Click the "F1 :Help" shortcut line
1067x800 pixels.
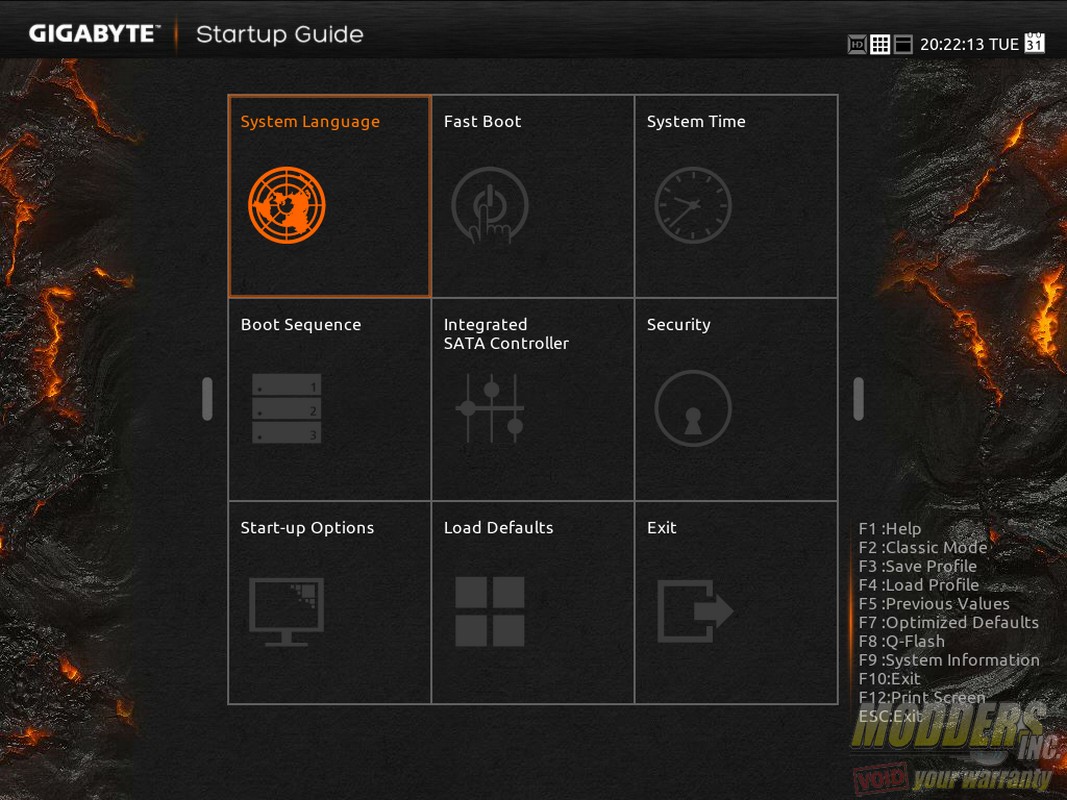pyautogui.click(x=890, y=529)
